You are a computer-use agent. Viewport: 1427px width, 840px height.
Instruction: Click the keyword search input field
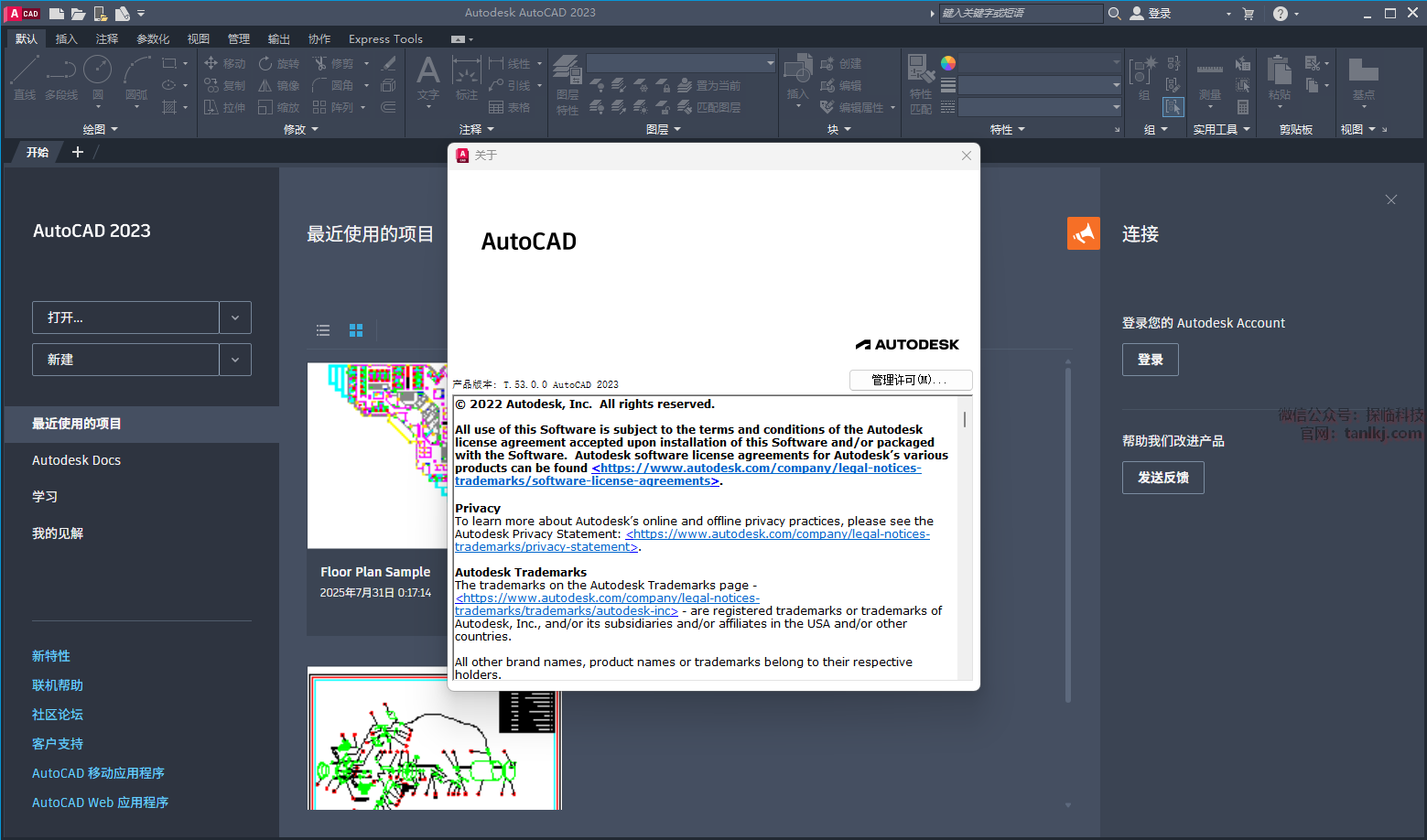click(x=1021, y=13)
